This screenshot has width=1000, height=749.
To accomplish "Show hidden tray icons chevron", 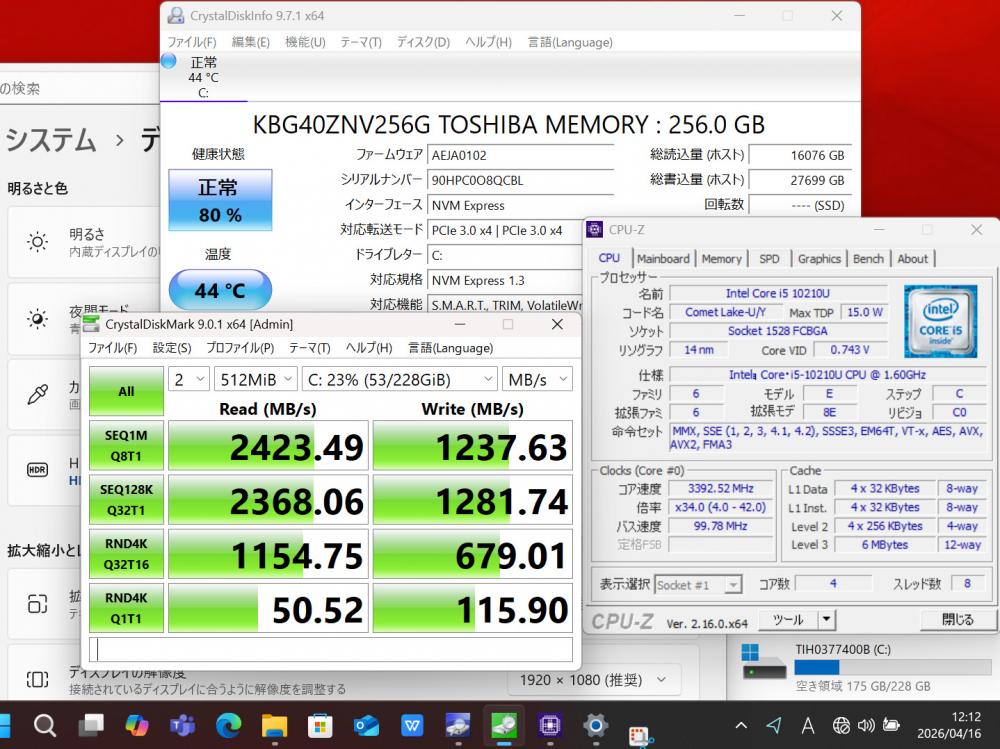I will coord(741,725).
